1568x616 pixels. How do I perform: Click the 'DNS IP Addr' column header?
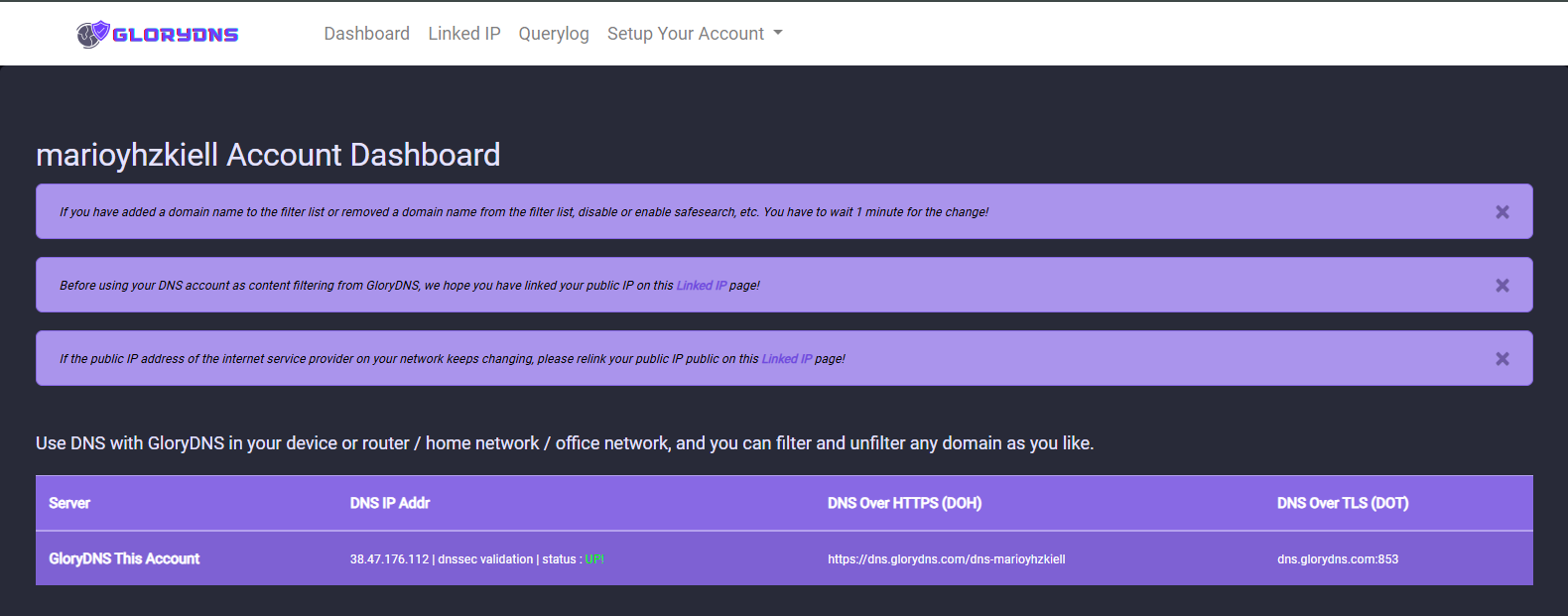pos(390,503)
